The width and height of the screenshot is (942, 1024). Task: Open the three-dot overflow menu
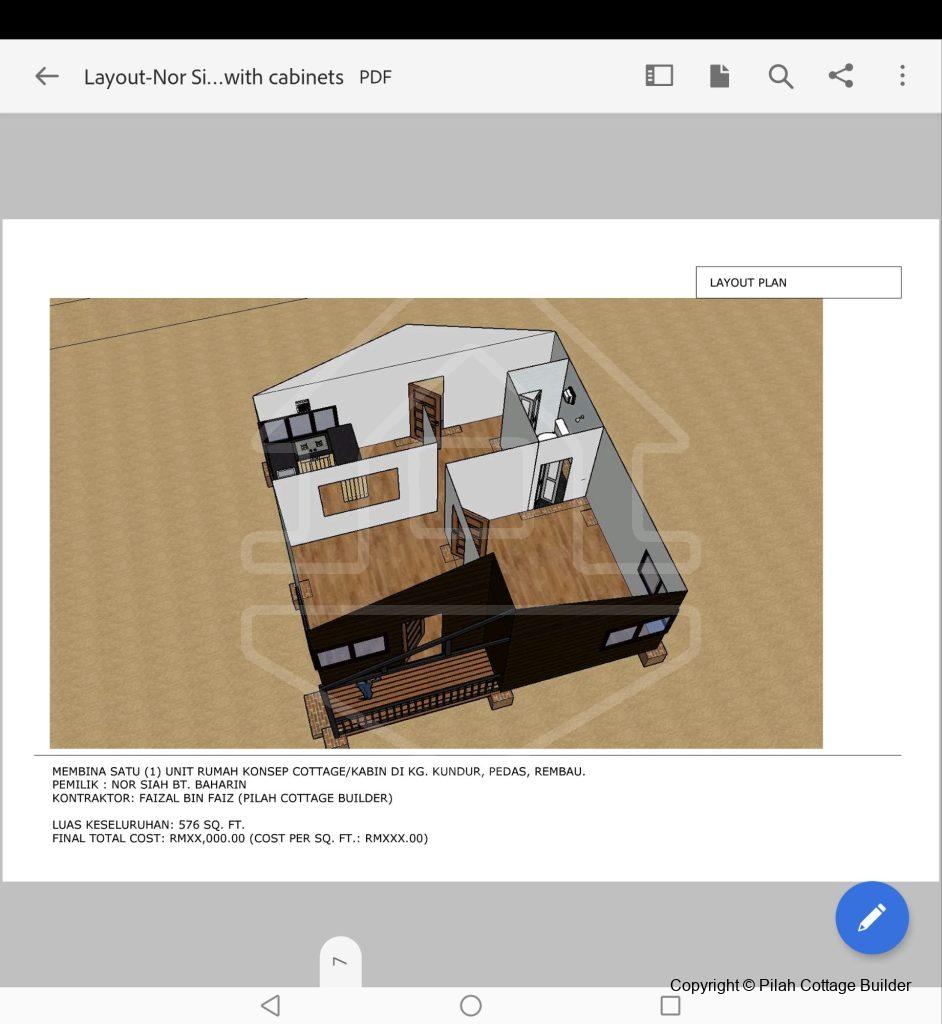point(902,76)
